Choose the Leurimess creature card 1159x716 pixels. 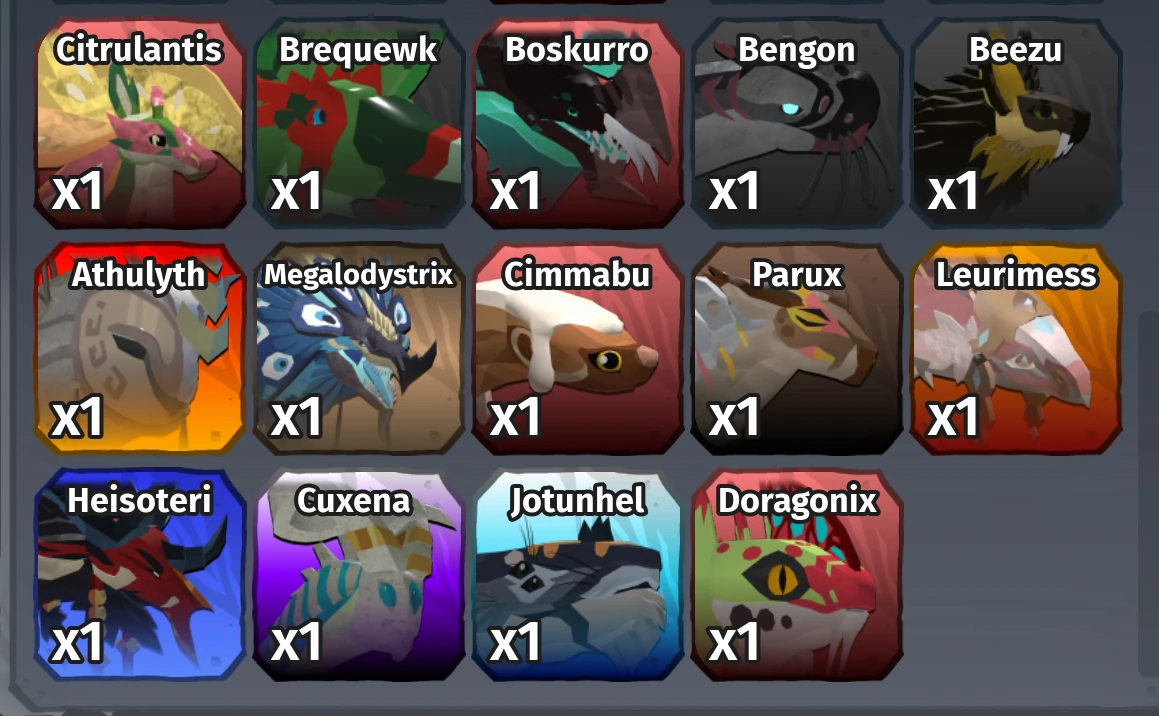(x=1016, y=348)
